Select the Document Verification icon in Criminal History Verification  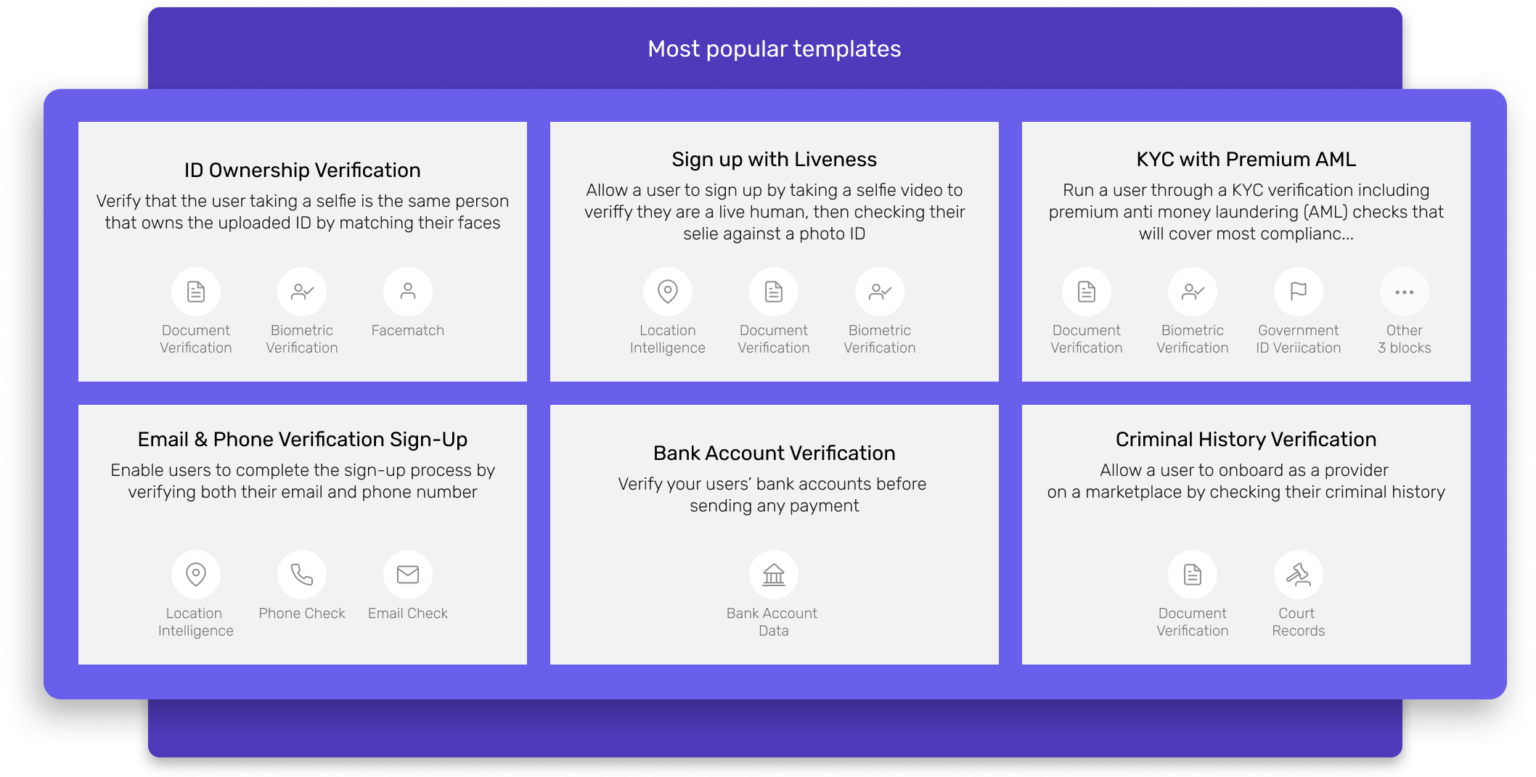1192,572
